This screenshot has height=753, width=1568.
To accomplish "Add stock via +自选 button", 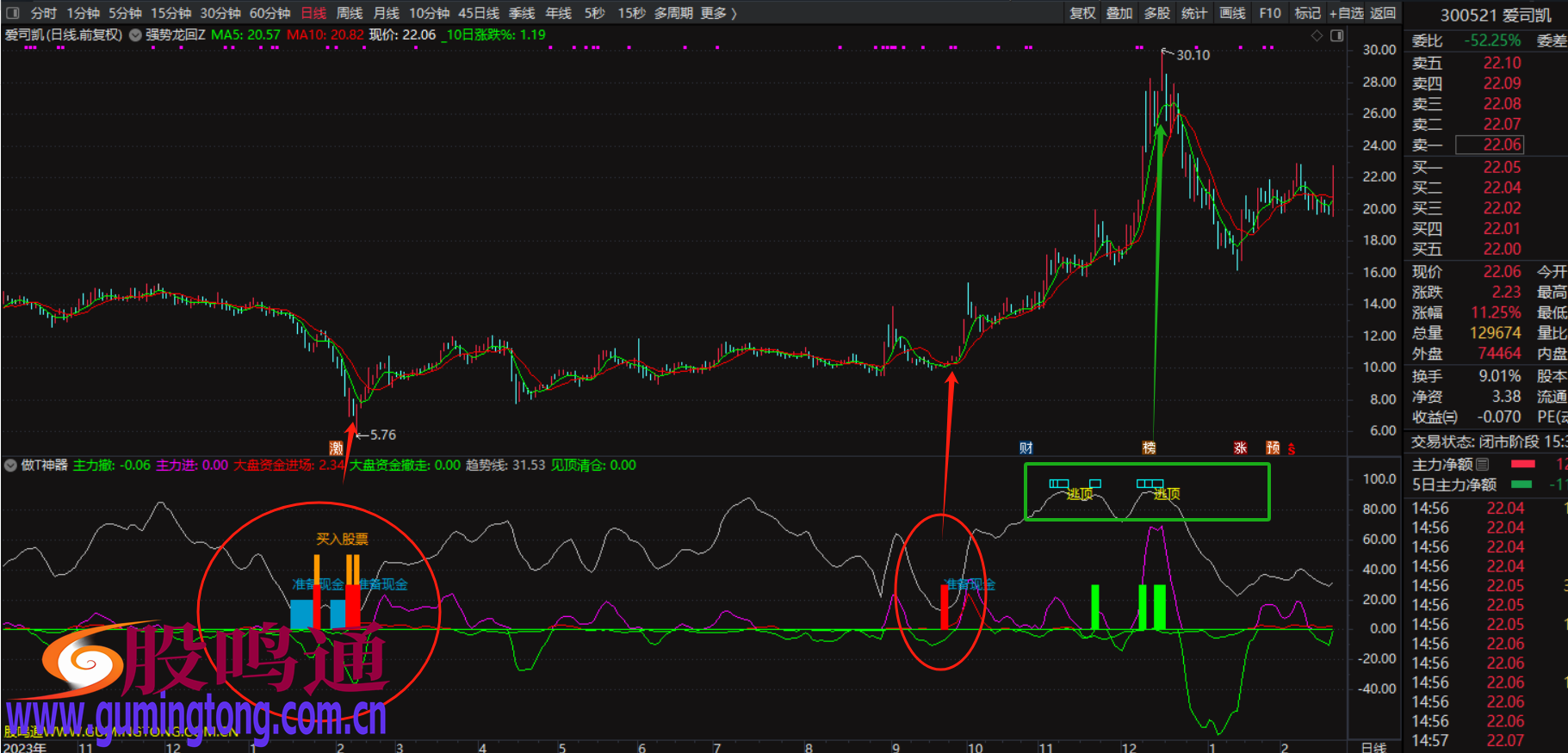I will pyautogui.click(x=1346, y=13).
